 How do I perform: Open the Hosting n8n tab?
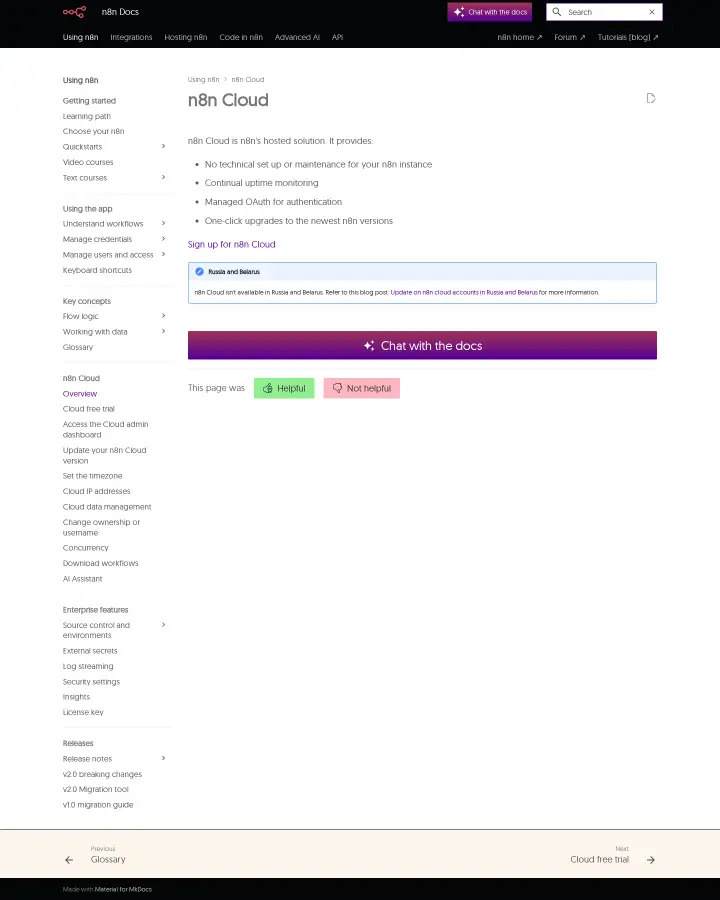click(x=185, y=37)
